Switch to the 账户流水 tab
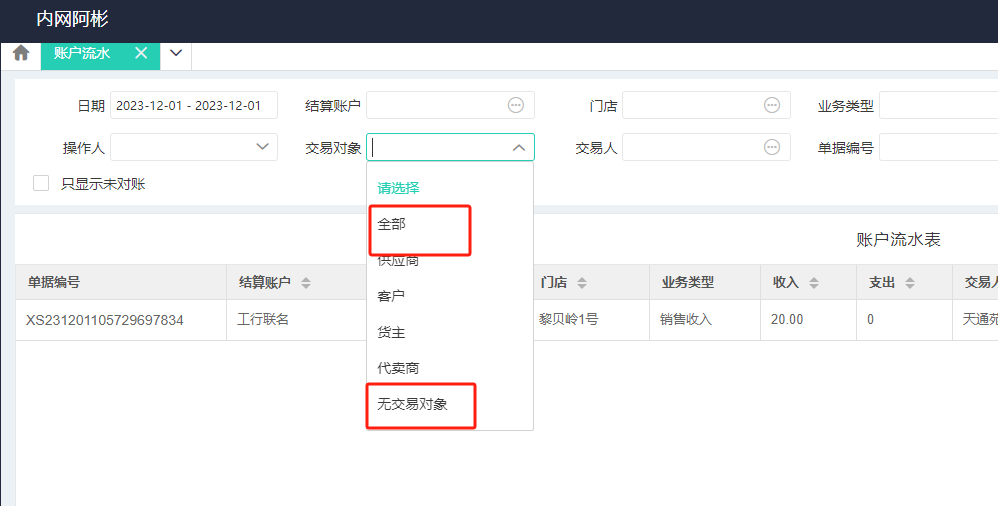The image size is (998, 506). 82,53
